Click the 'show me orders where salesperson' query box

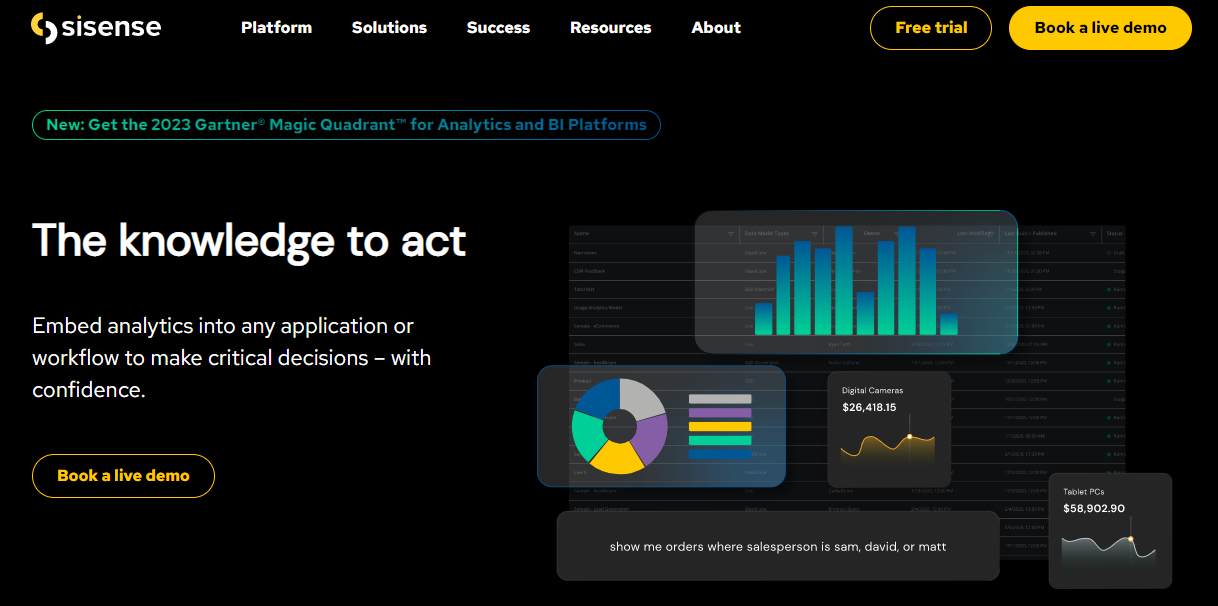(x=778, y=546)
